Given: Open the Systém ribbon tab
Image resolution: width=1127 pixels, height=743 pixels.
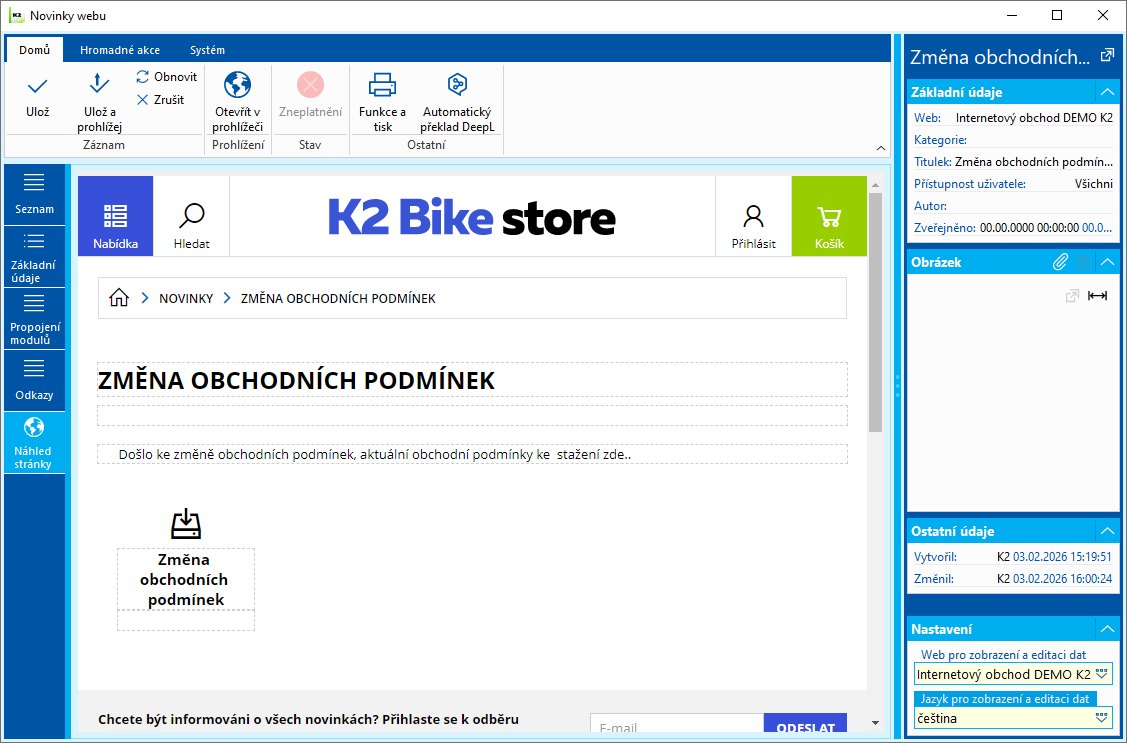Looking at the screenshot, I should click(x=207, y=50).
